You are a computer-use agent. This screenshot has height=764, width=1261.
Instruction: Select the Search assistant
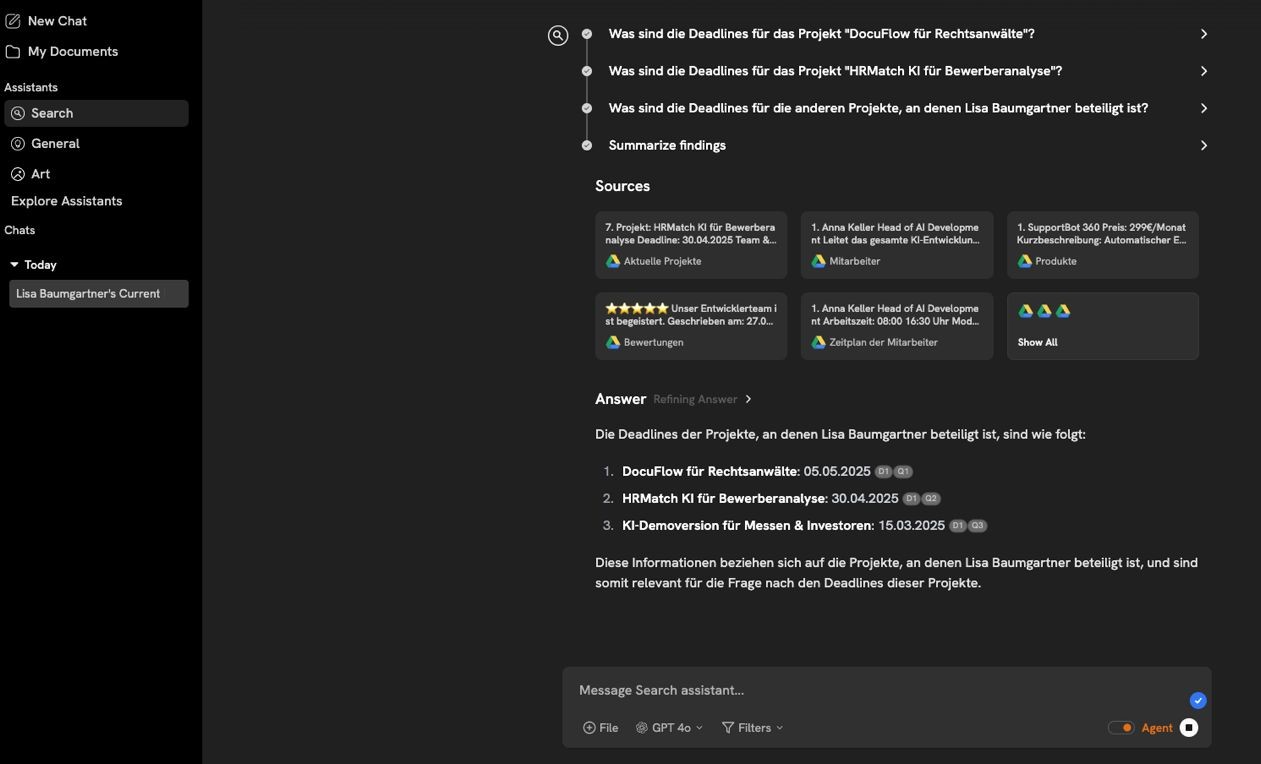click(96, 113)
